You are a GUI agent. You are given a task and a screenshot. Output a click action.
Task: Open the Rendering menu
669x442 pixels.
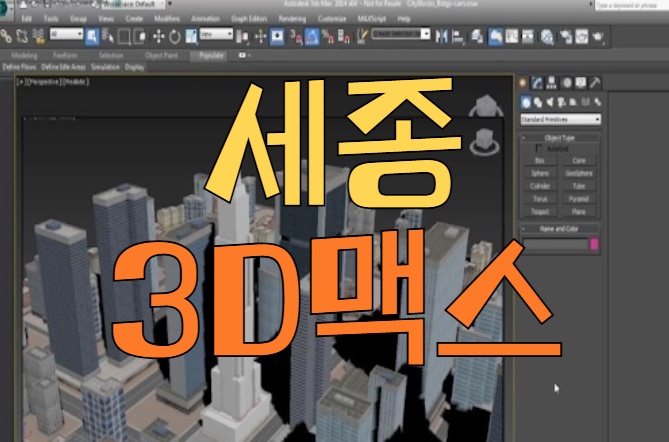coord(292,19)
